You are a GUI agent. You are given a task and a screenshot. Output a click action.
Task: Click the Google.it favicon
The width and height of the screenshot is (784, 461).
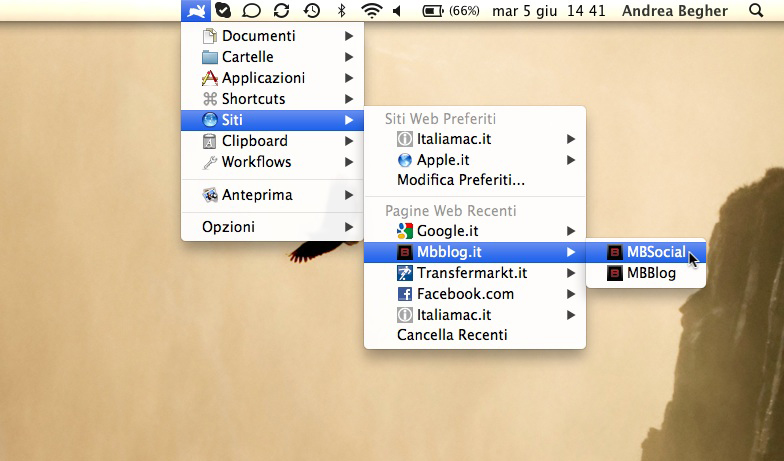pyautogui.click(x=404, y=231)
